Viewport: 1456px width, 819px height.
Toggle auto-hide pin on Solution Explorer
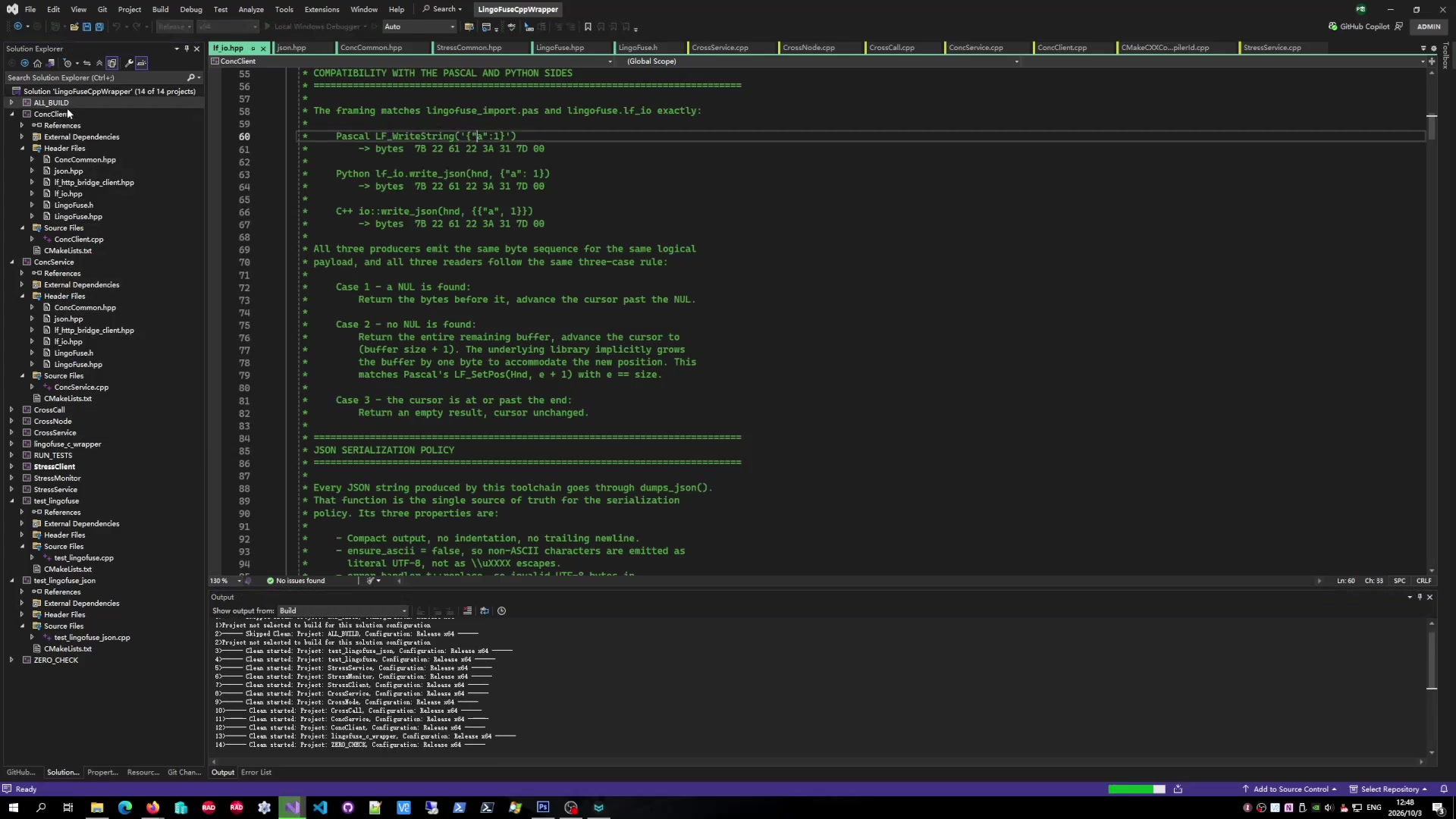pos(187,49)
